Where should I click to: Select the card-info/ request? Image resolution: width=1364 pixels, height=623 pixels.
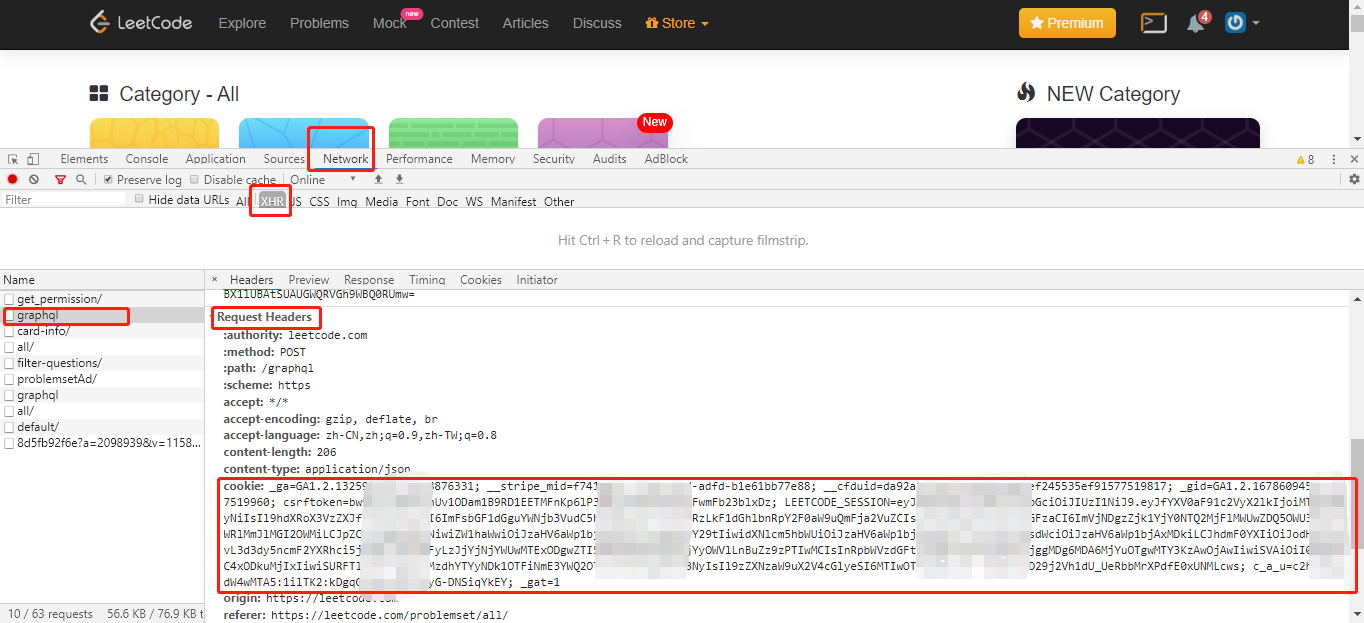pos(101,331)
